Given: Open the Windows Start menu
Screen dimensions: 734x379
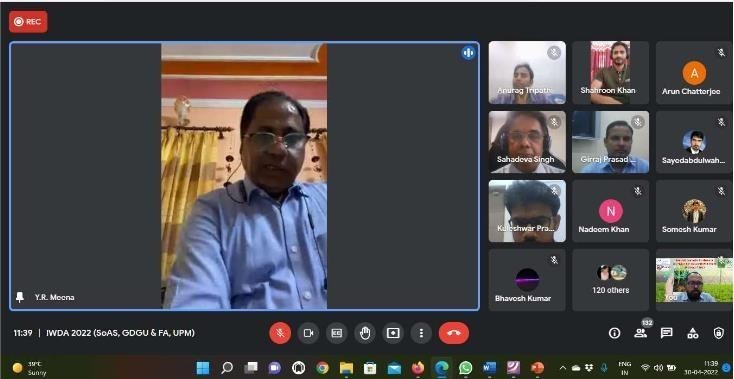Looking at the screenshot, I should point(203,368).
